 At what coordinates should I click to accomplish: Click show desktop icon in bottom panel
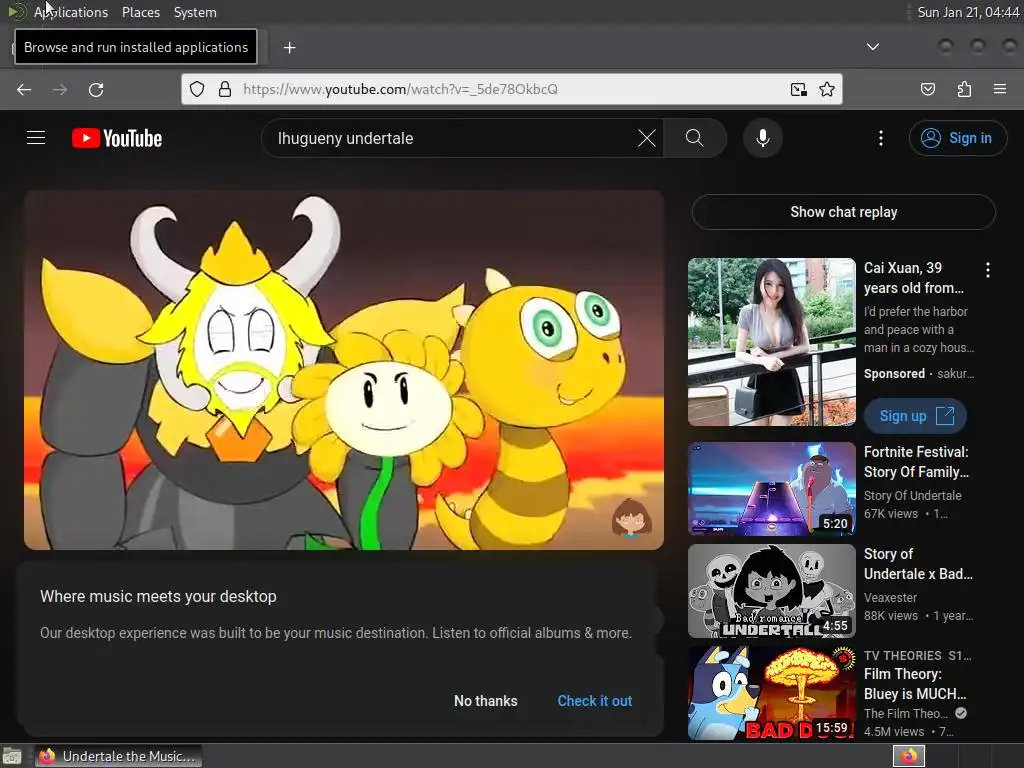(x=12, y=756)
